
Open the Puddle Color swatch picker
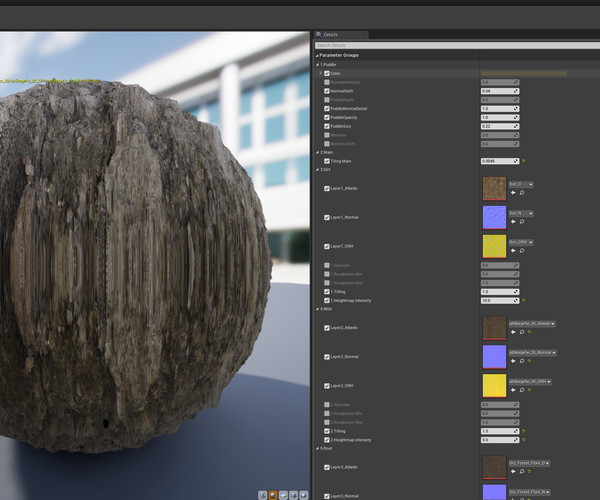point(523,73)
